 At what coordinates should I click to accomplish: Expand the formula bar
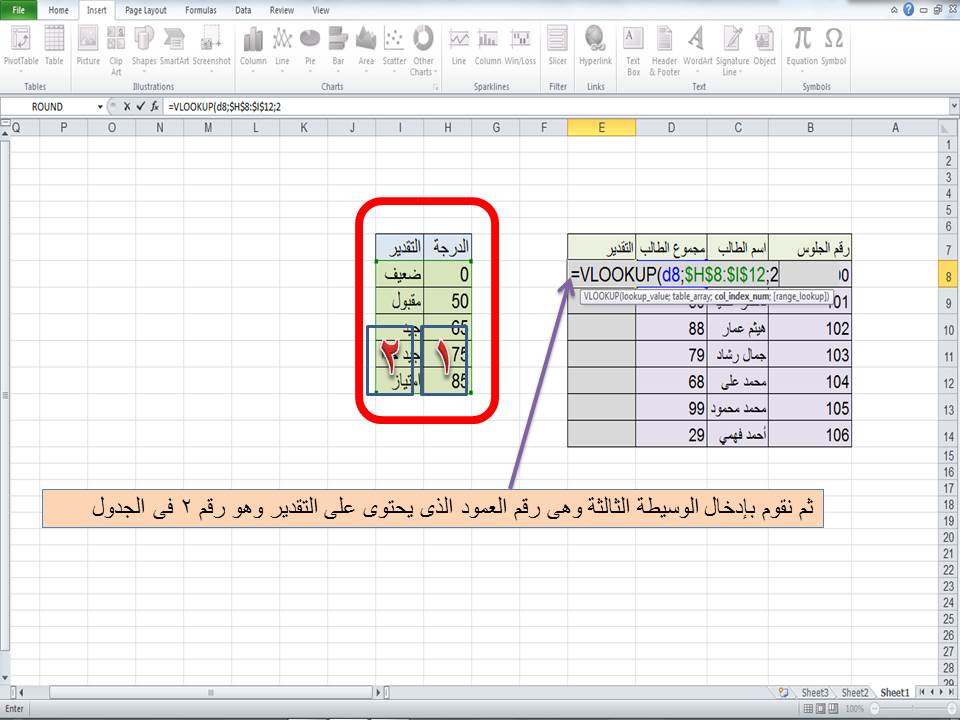(954, 107)
